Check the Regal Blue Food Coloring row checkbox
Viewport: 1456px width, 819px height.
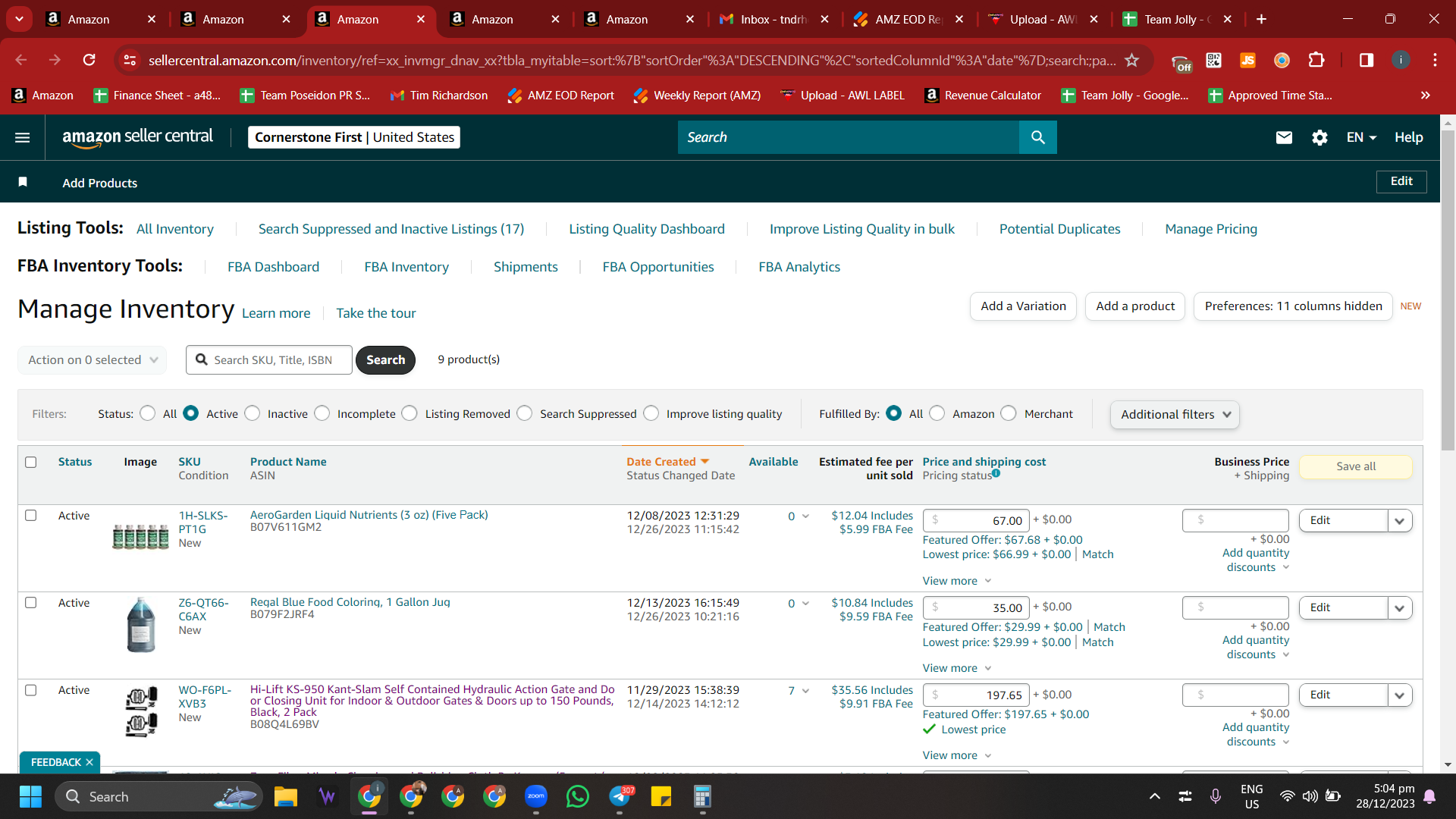(x=31, y=603)
